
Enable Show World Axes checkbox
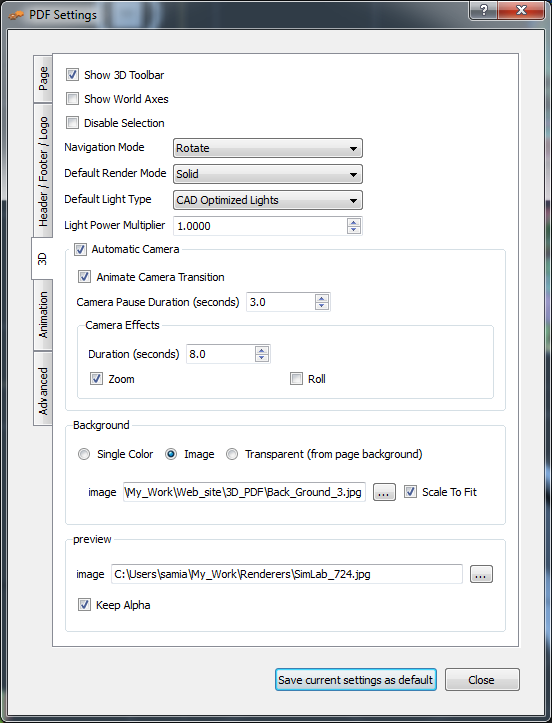coord(72,99)
